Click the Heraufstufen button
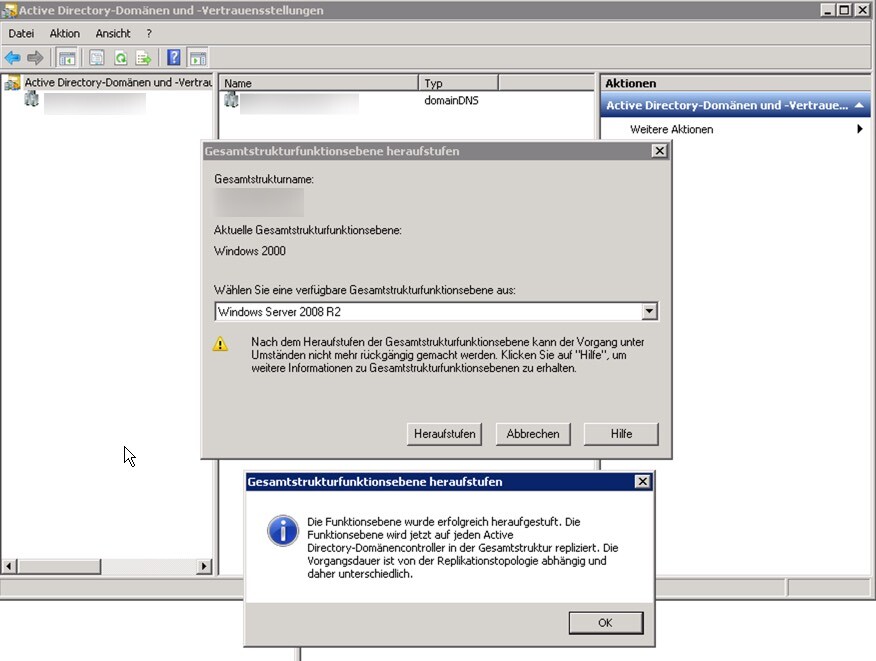Screen dimensions: 876x661 pyautogui.click(x=444, y=434)
